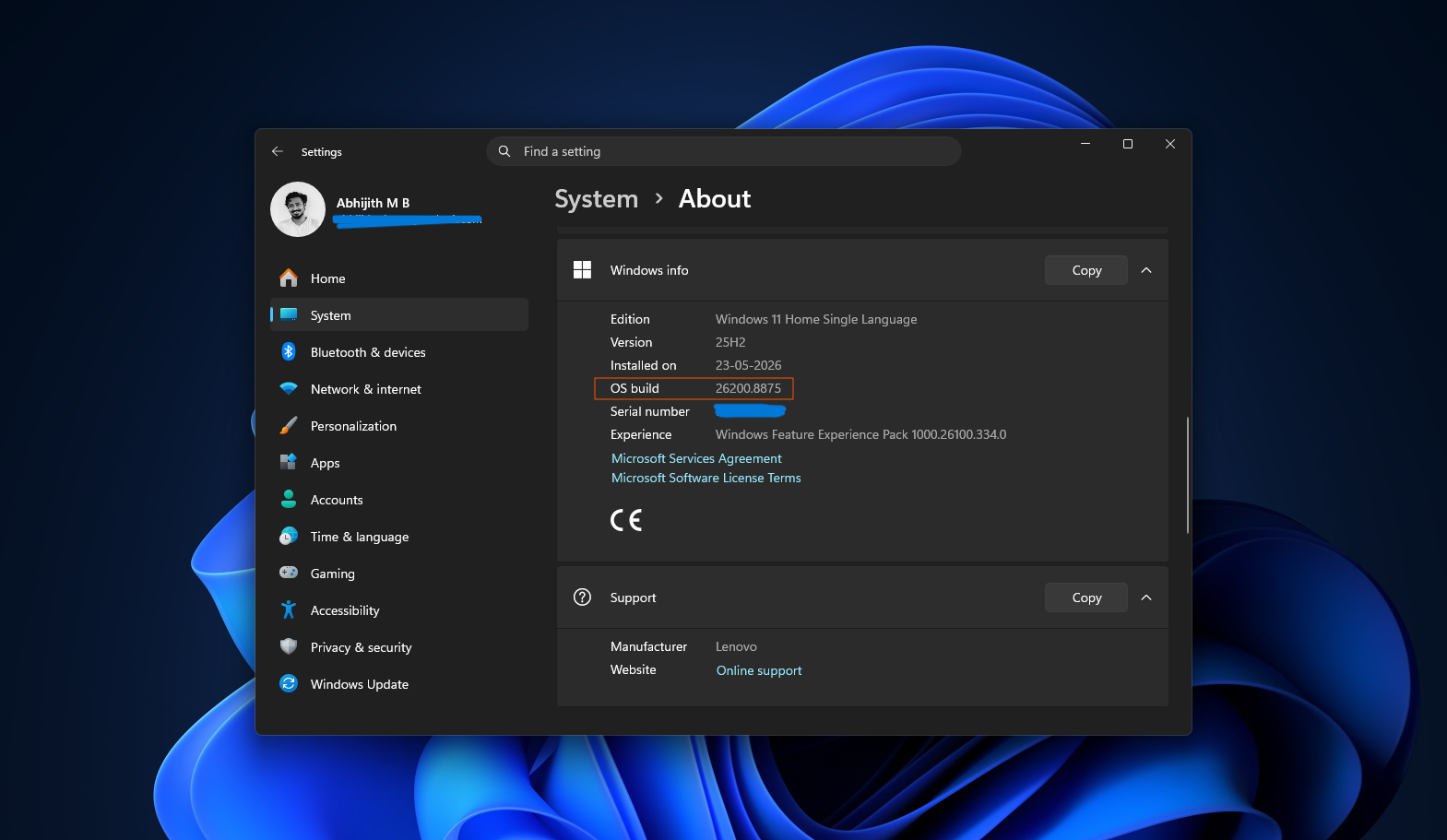The width and height of the screenshot is (1447, 840).
Task: Click the back arrow in Settings
Action: click(277, 151)
